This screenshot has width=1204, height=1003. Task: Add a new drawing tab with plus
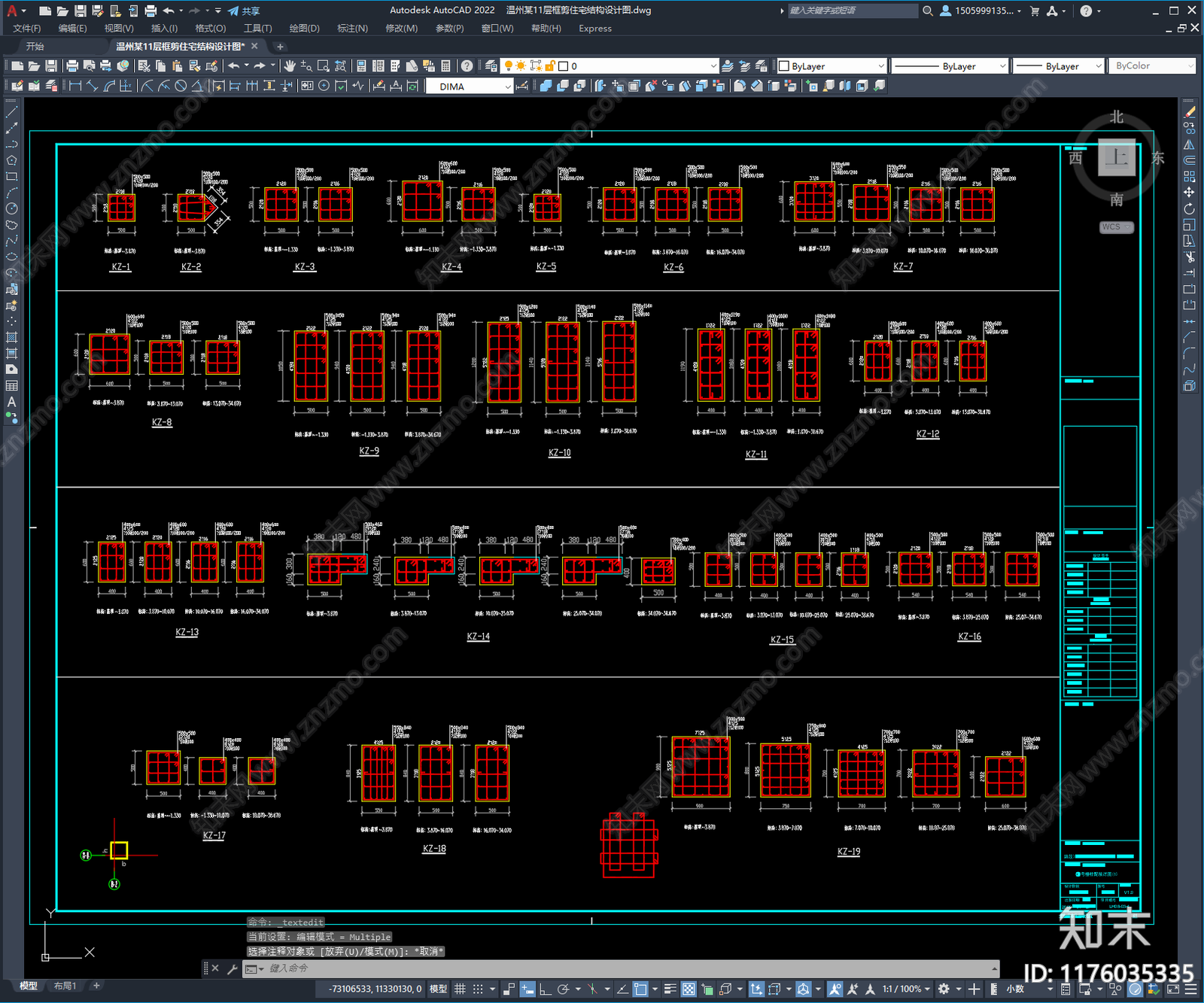(280, 47)
